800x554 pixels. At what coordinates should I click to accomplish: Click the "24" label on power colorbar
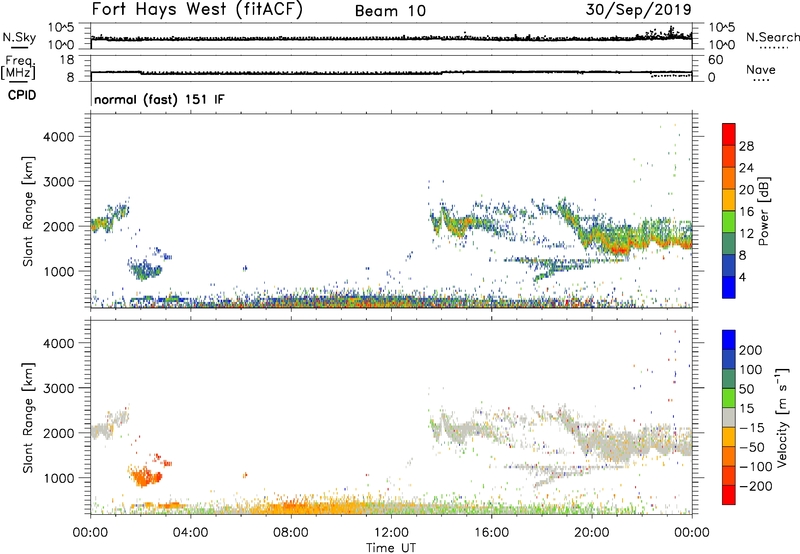[746, 168]
